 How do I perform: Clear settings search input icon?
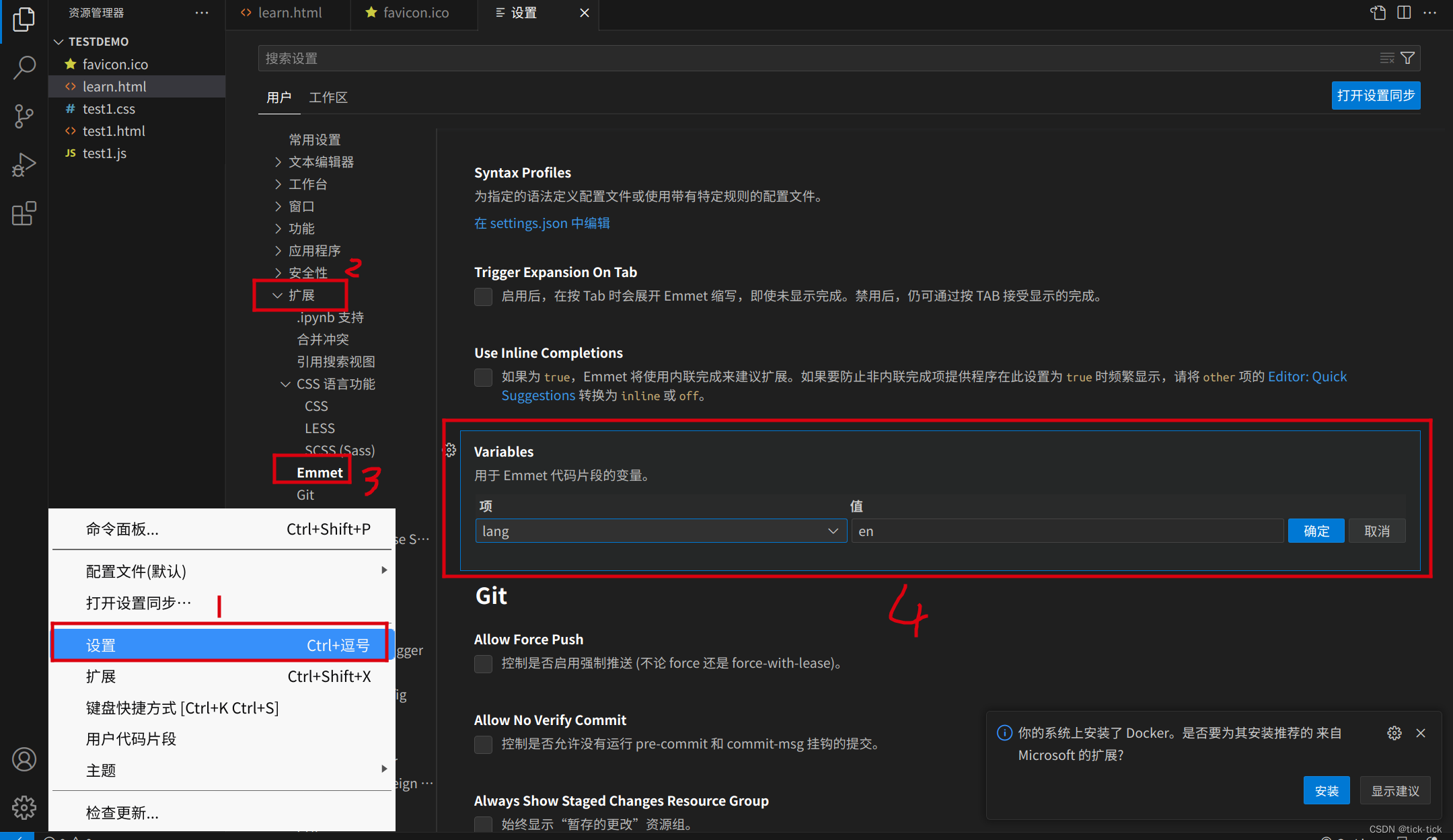click(1387, 59)
